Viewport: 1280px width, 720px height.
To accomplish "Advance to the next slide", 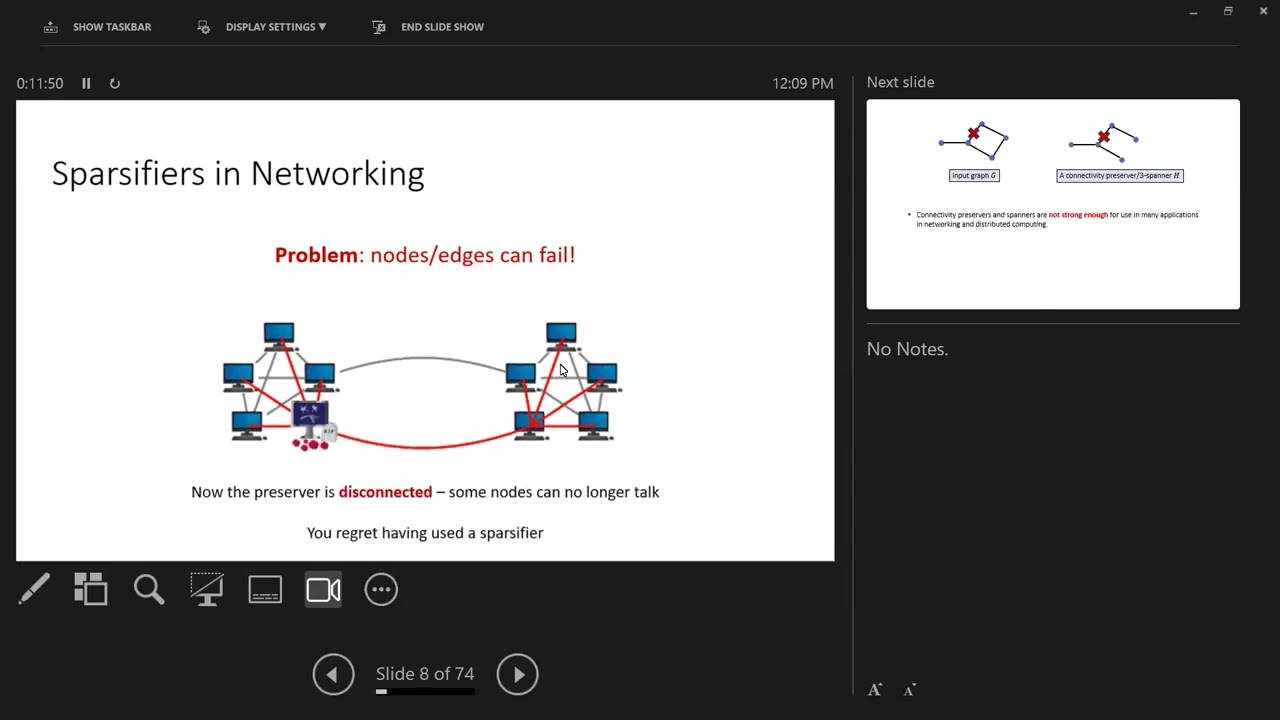I will coord(517,674).
